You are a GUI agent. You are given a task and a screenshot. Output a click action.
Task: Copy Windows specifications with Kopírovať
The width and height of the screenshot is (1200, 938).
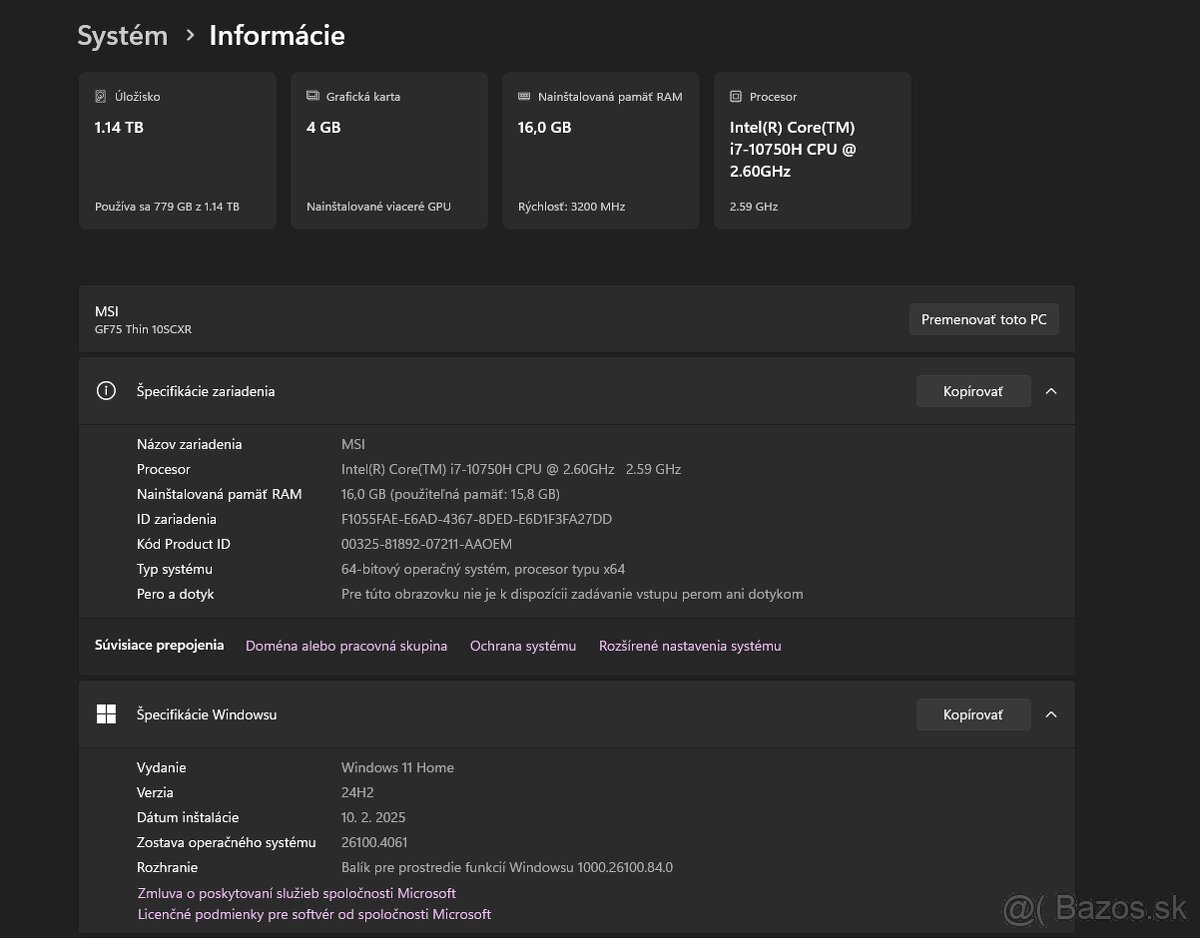pyautogui.click(x=973, y=714)
